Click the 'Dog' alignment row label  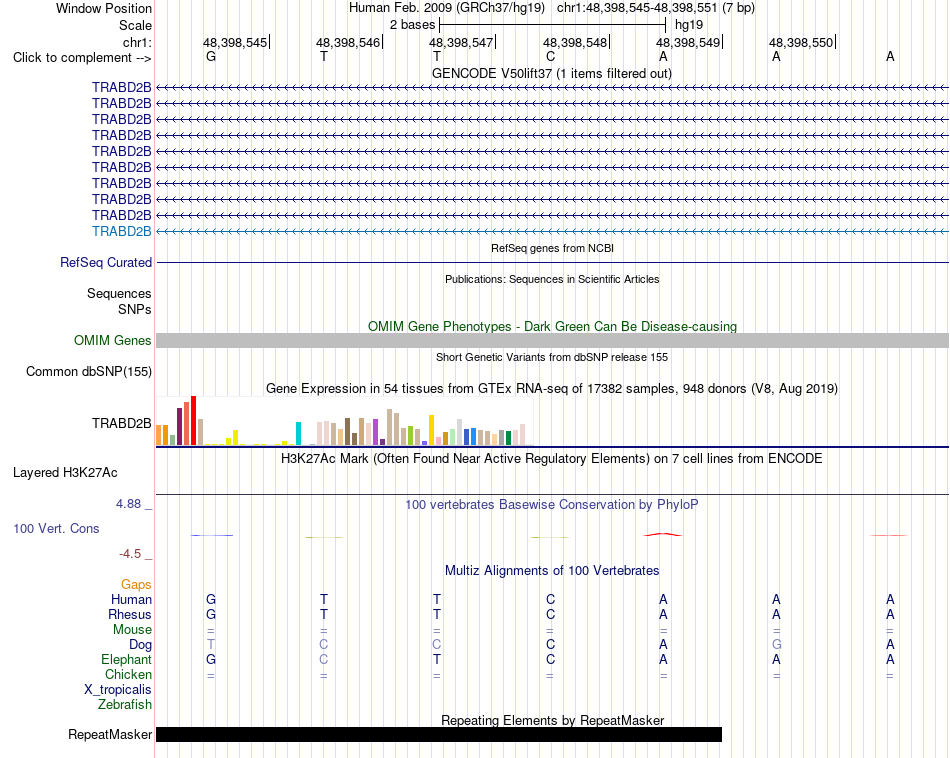140,645
